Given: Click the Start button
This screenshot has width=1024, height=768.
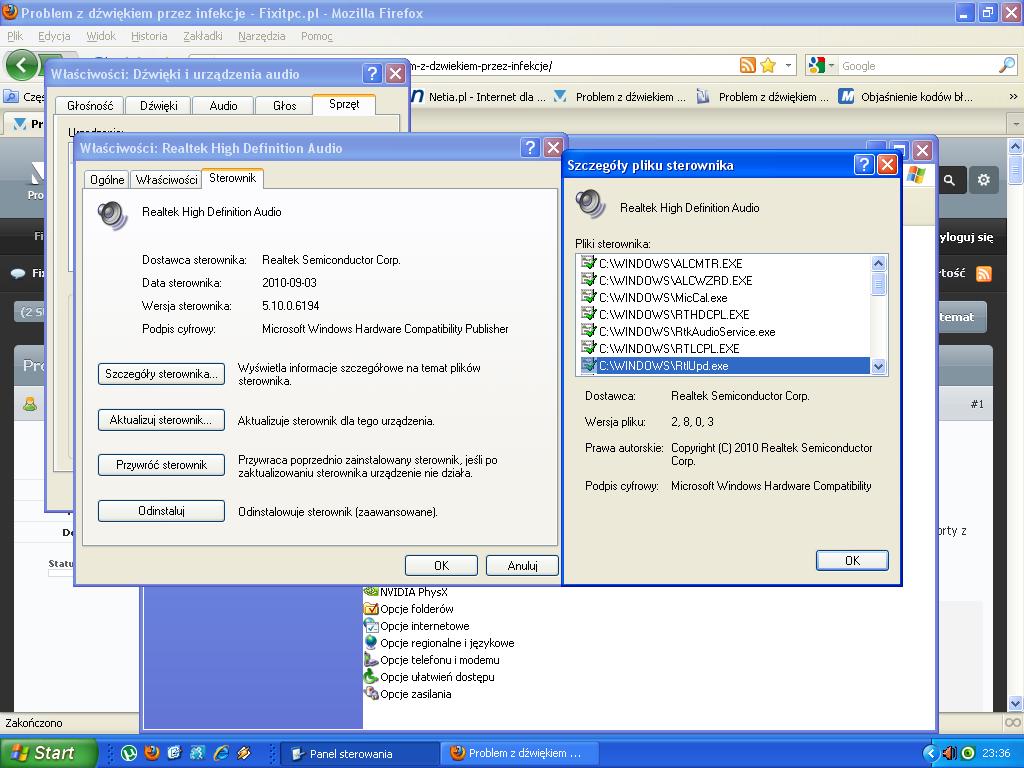Looking at the screenshot, I should (48, 753).
